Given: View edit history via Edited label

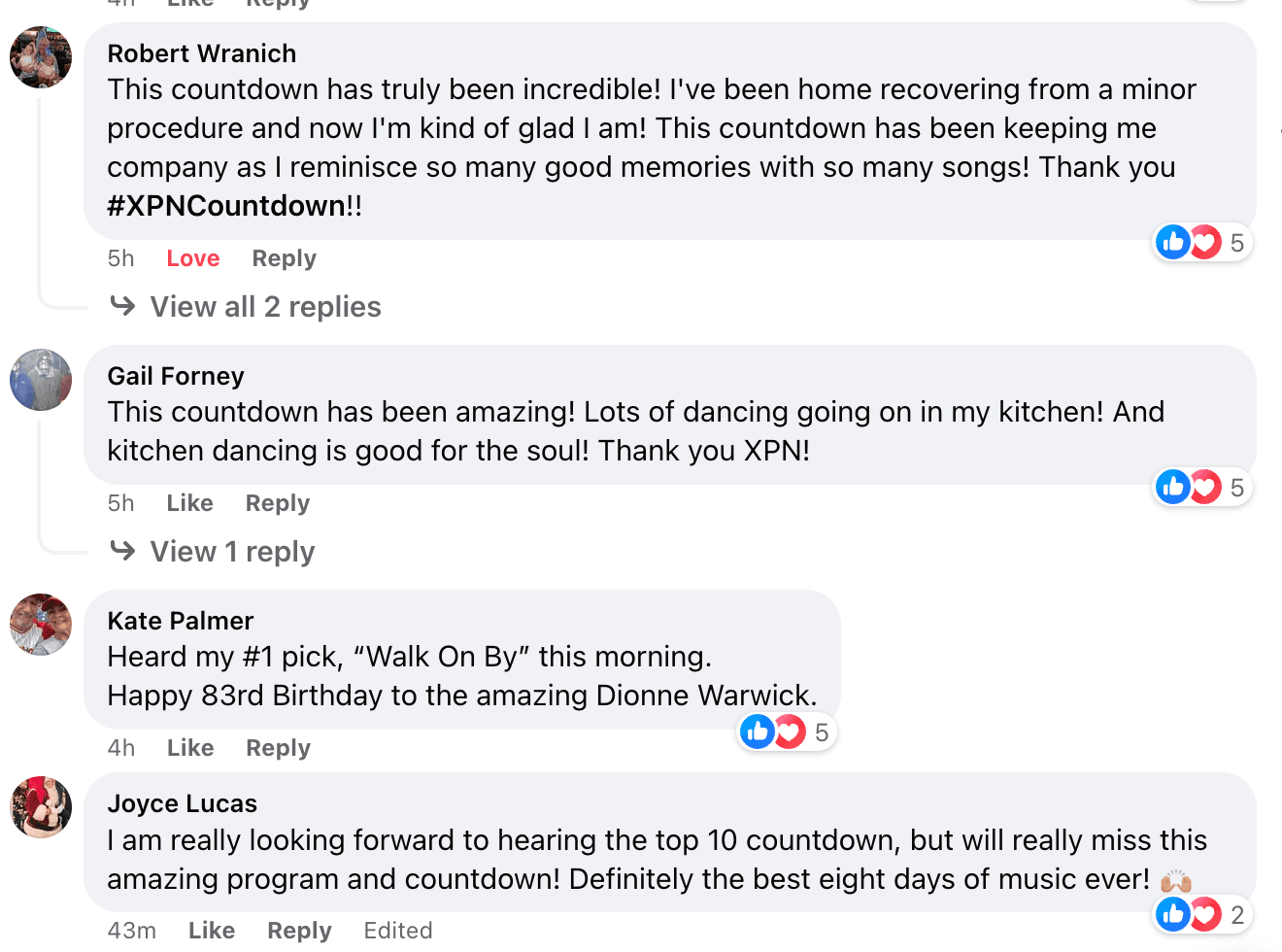Looking at the screenshot, I should [x=397, y=931].
